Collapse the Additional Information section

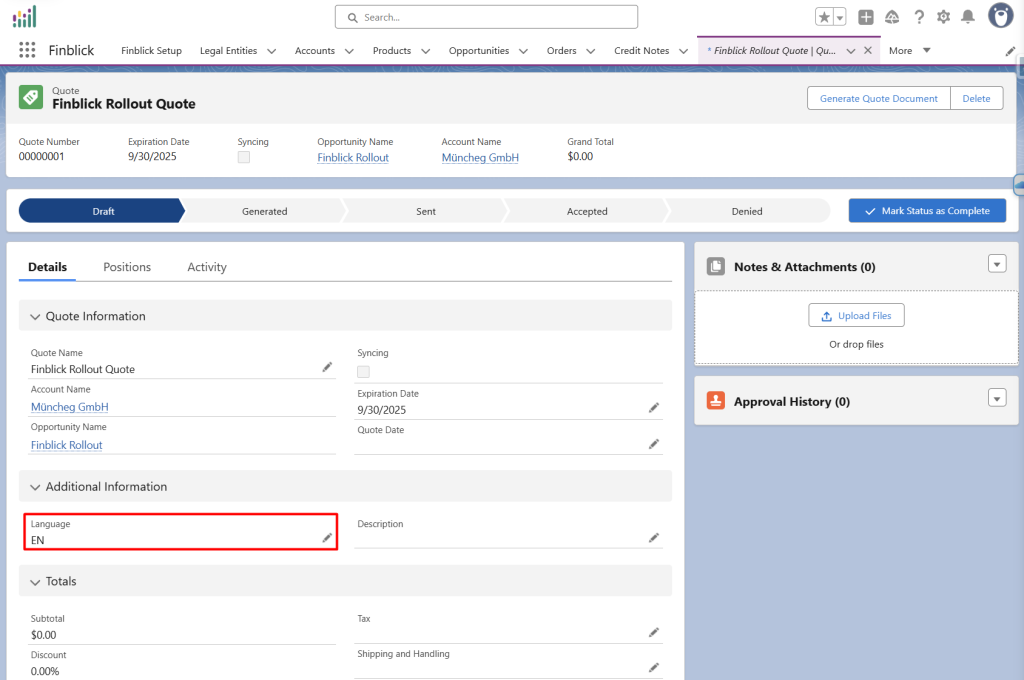[36, 487]
